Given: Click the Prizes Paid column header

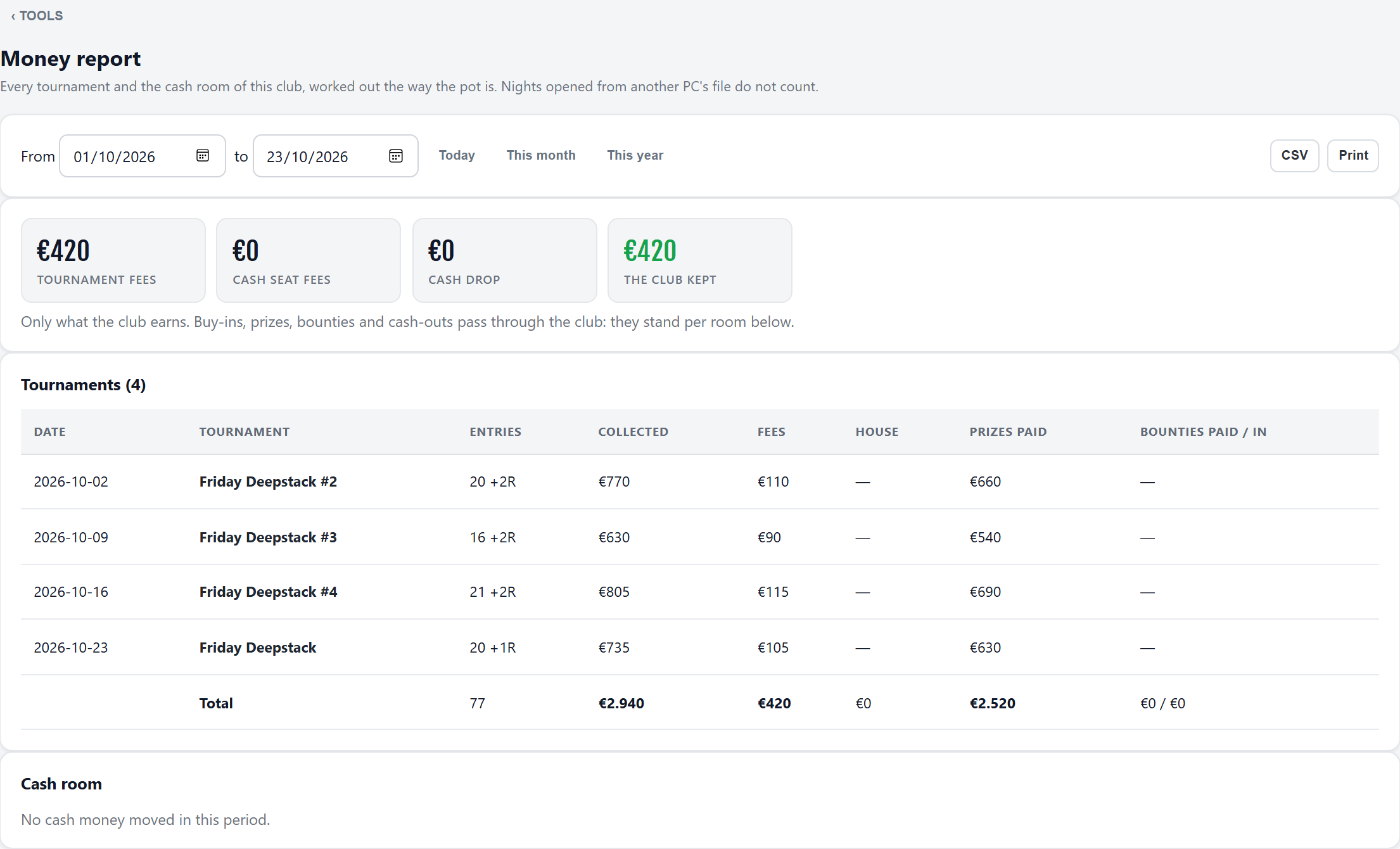Looking at the screenshot, I should coord(1008,431).
